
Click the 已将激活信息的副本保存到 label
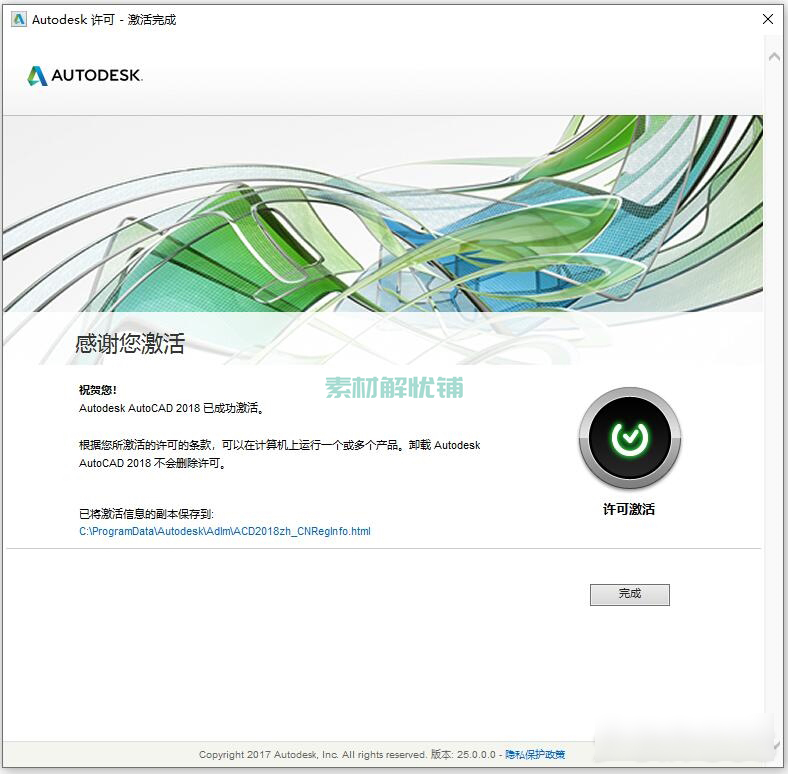(146, 514)
